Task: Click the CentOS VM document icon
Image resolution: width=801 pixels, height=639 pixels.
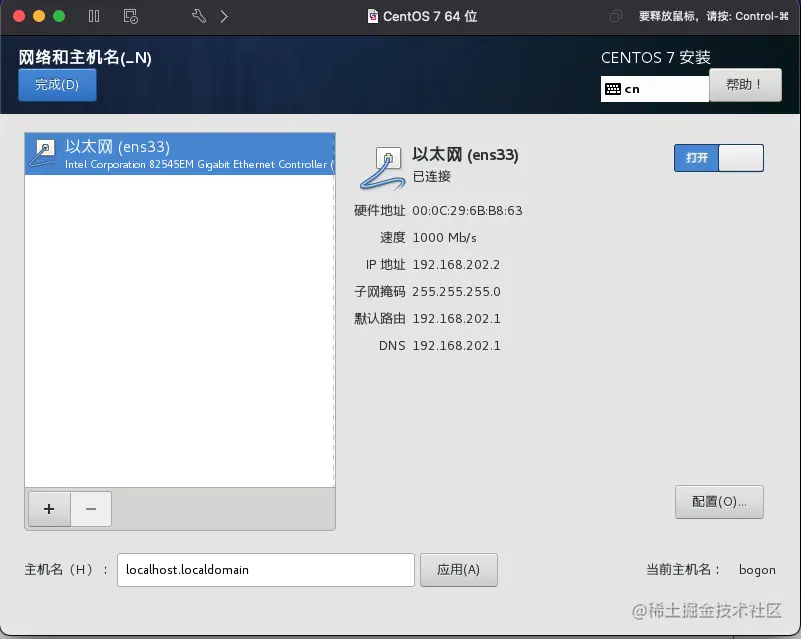Action: click(373, 16)
